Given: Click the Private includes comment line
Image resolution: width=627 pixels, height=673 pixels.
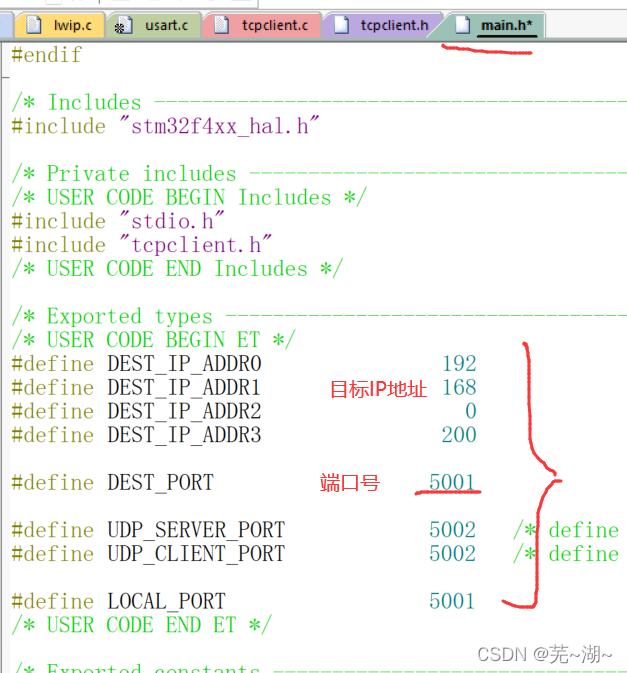Looking at the screenshot, I should [319, 174].
